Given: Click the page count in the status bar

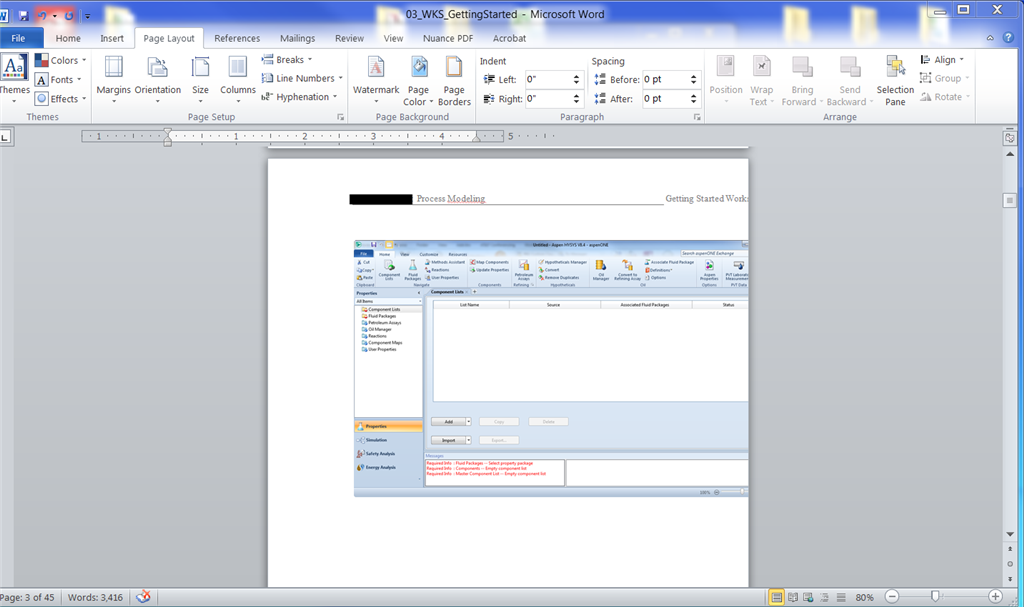Looking at the screenshot, I should pyautogui.click(x=27, y=597).
